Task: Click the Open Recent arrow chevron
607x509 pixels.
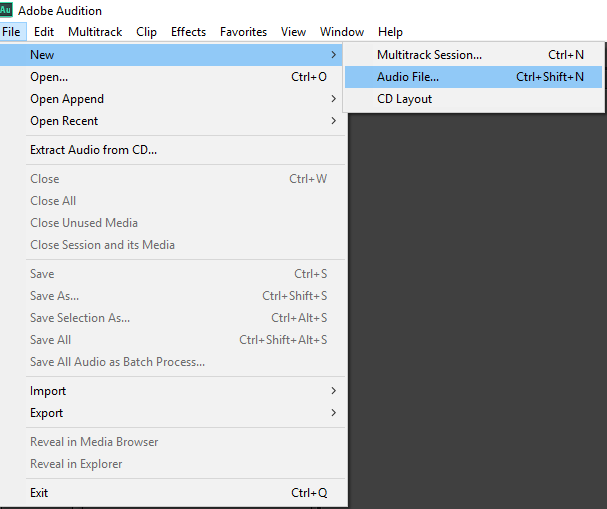Action: point(333,121)
